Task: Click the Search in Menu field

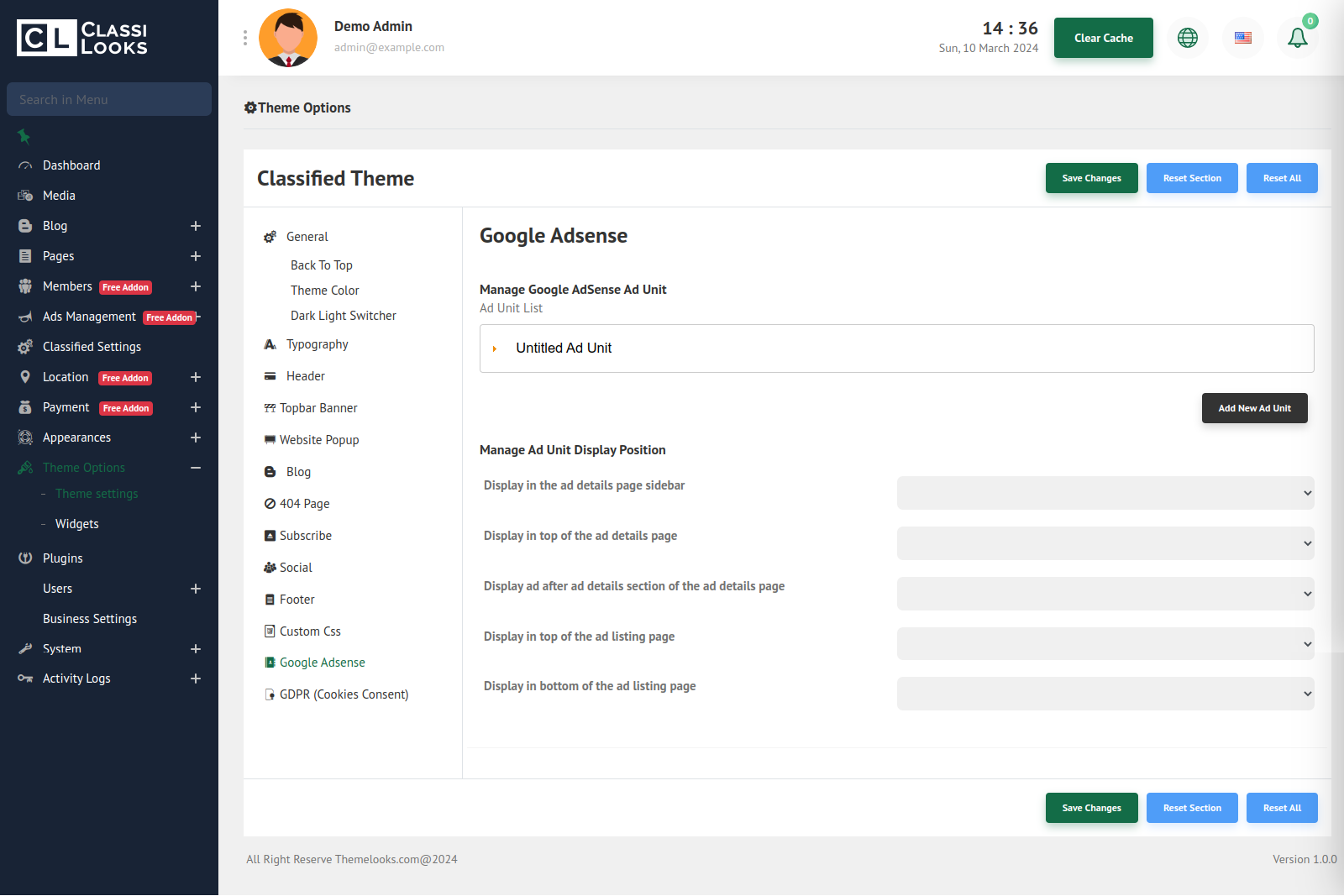Action: (109, 99)
